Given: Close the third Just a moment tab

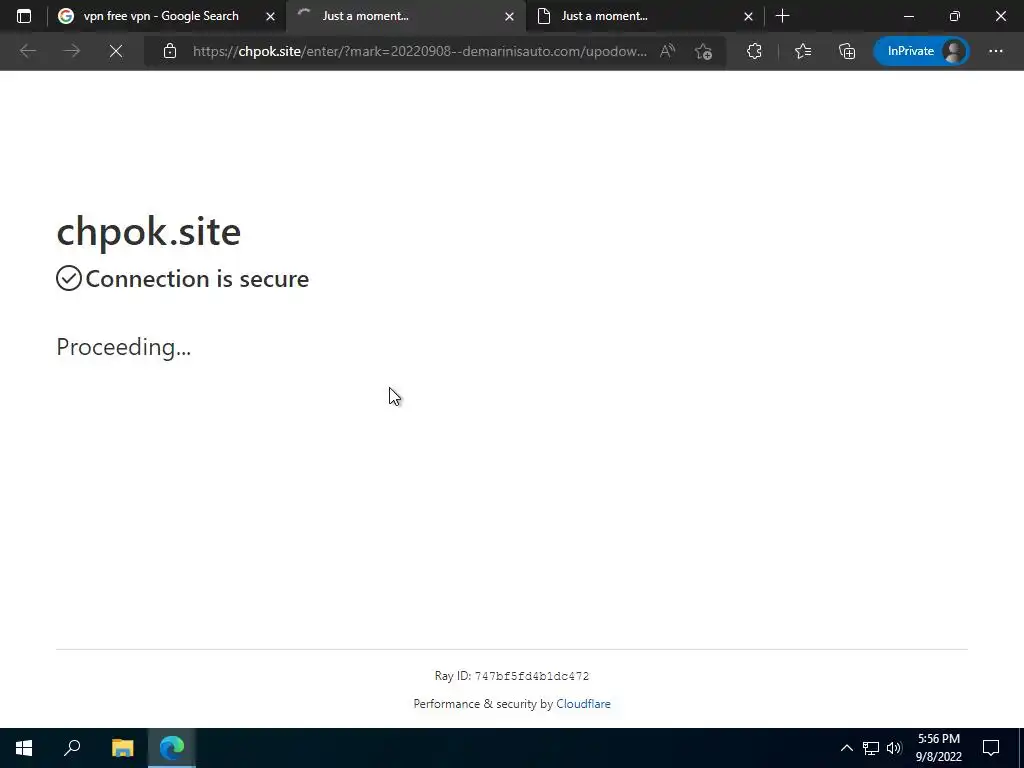Looking at the screenshot, I should pyautogui.click(x=748, y=16).
